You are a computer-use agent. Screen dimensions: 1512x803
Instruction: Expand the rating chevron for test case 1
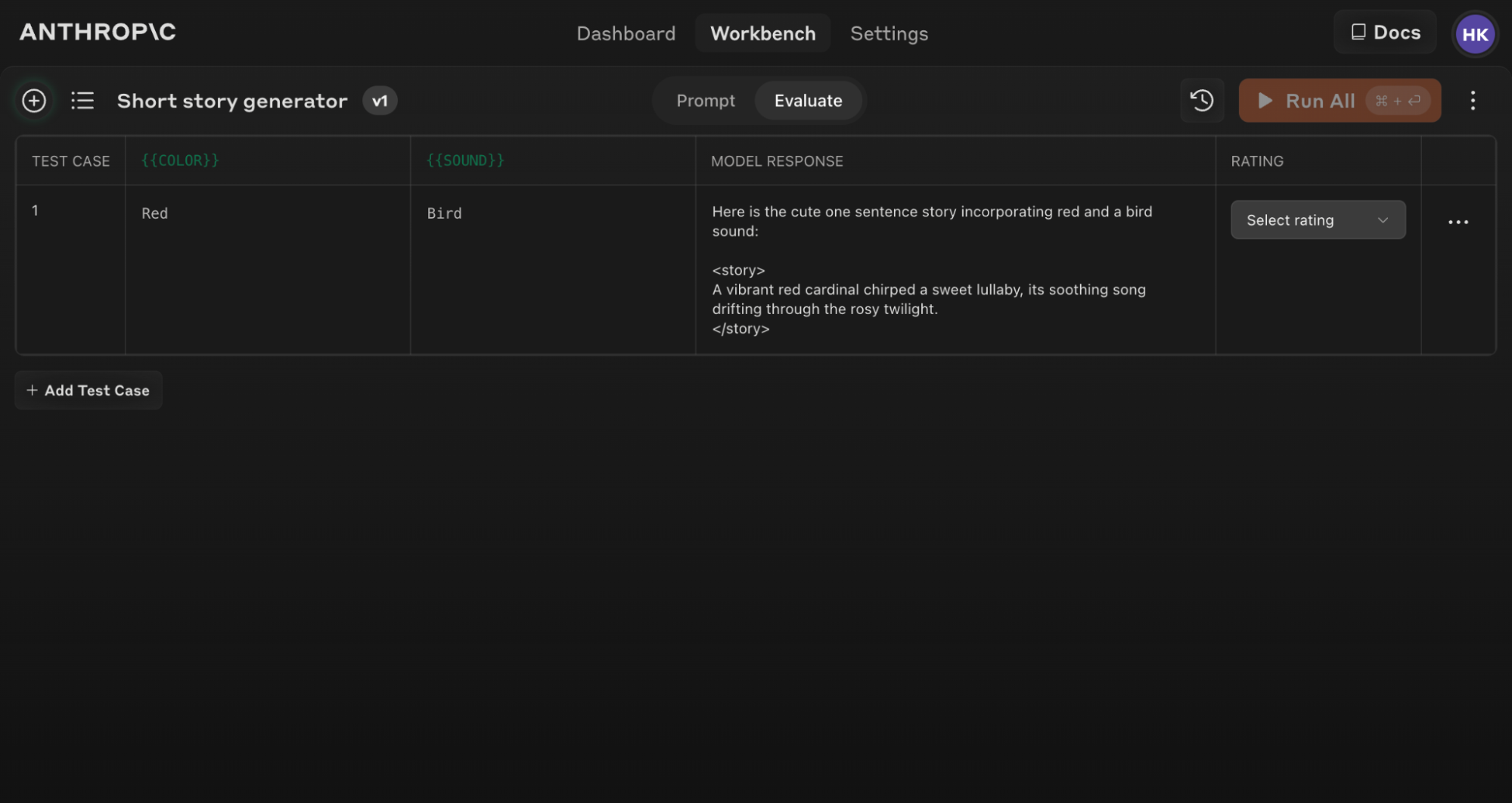click(x=1383, y=220)
